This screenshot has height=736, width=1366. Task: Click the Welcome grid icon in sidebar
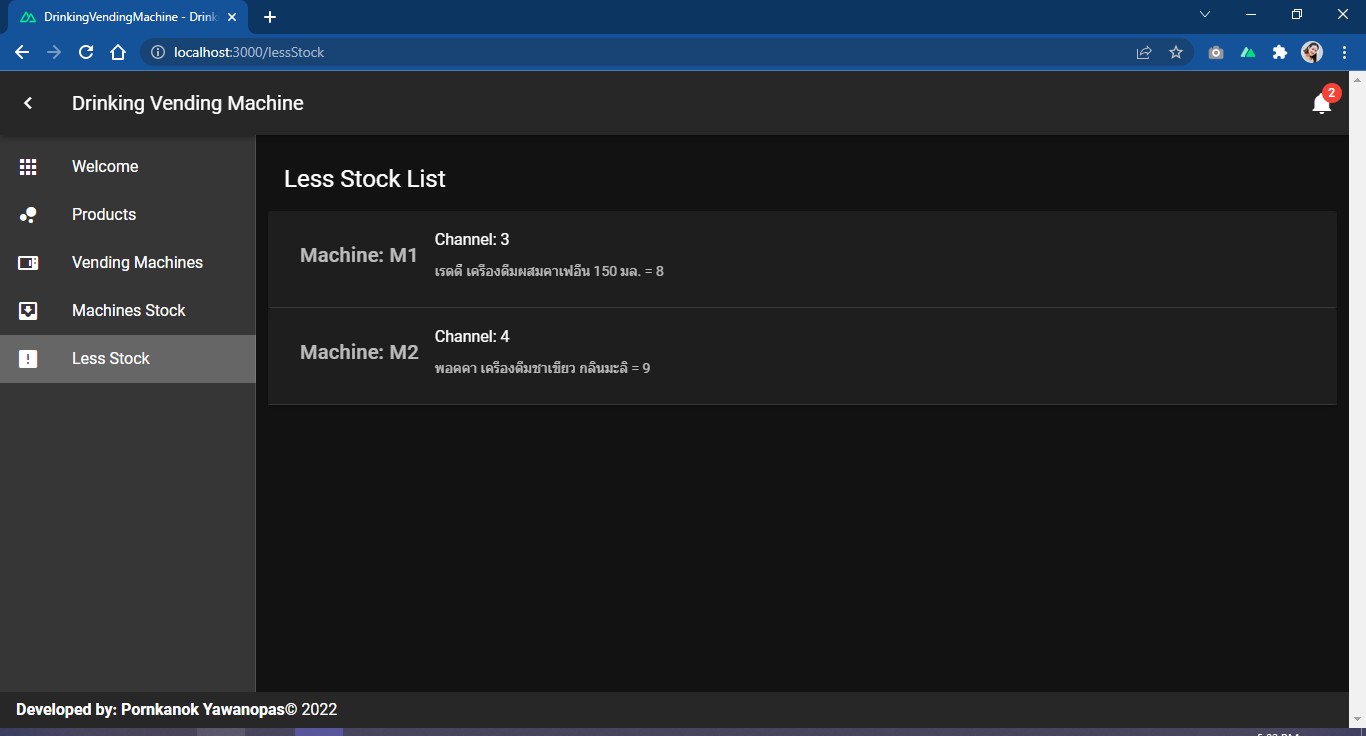[28, 166]
